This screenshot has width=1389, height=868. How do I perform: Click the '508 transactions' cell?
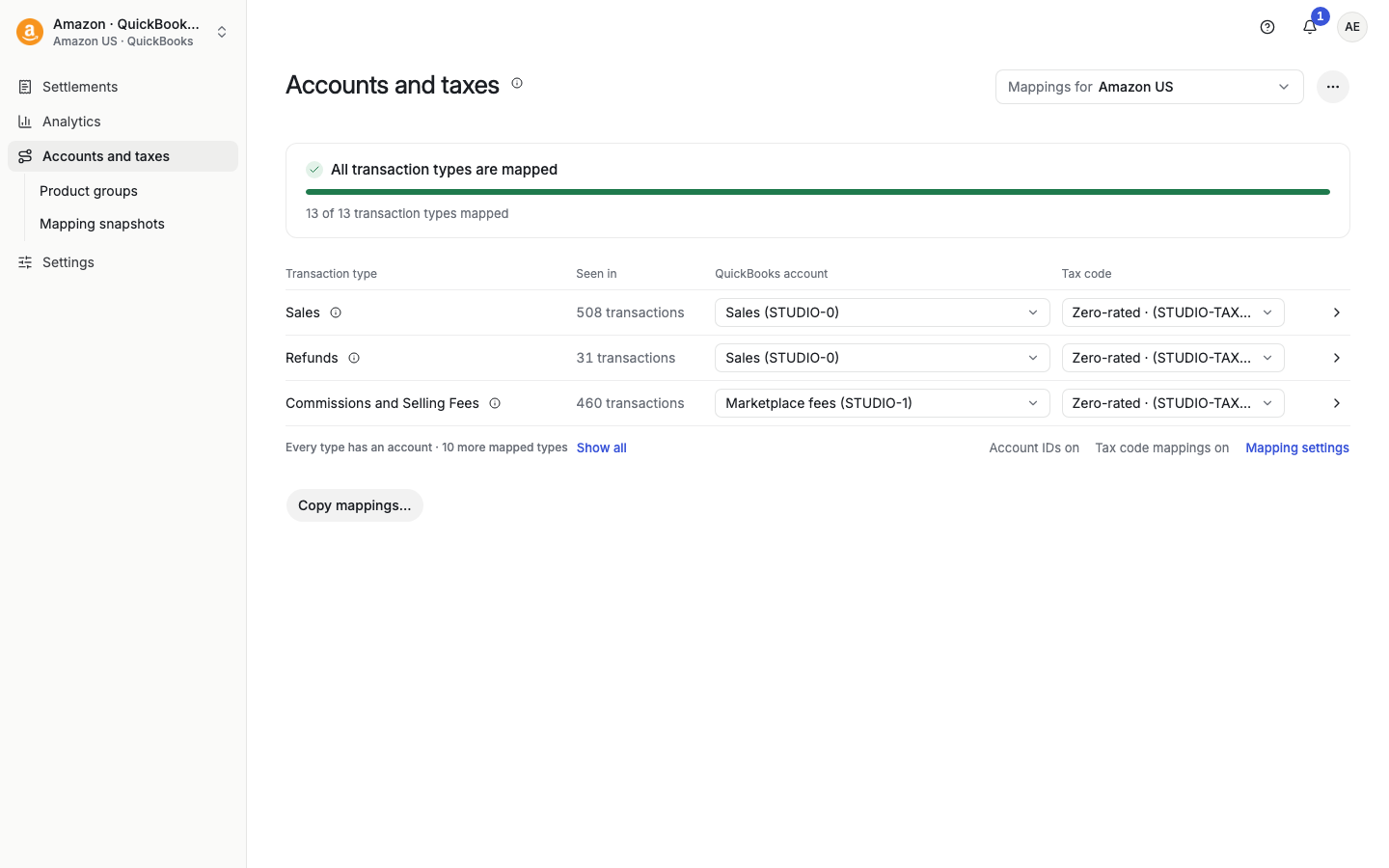click(x=630, y=312)
